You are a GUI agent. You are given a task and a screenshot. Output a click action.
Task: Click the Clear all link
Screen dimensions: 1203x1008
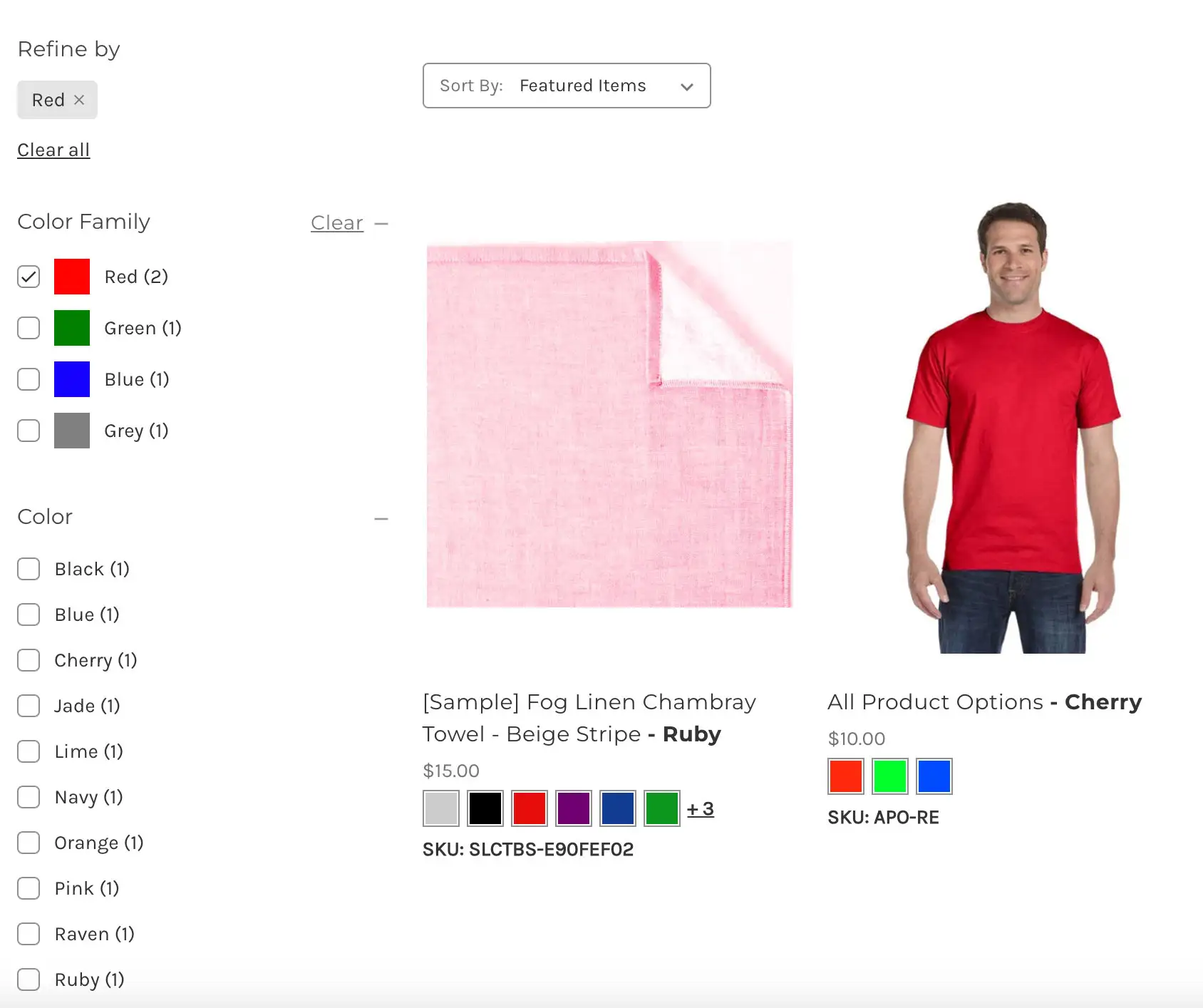(x=53, y=150)
